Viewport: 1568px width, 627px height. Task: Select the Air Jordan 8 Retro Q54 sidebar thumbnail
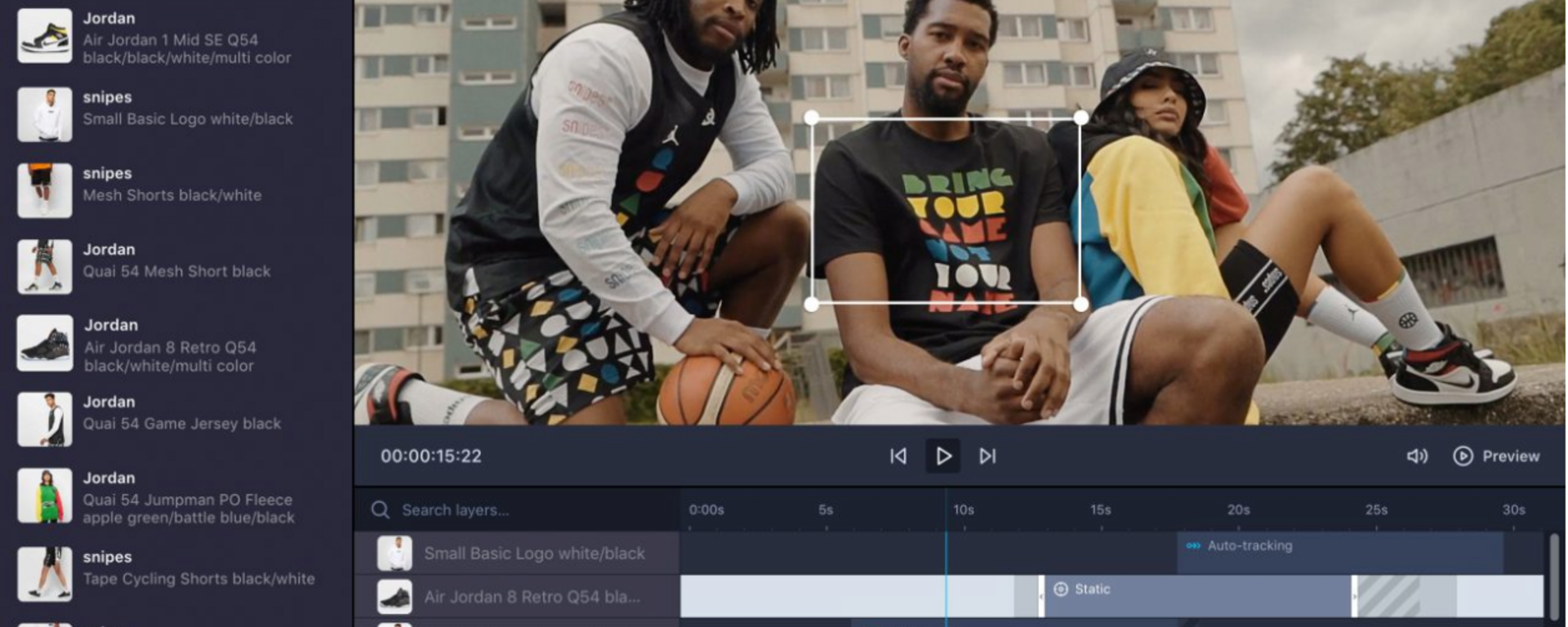[45, 344]
